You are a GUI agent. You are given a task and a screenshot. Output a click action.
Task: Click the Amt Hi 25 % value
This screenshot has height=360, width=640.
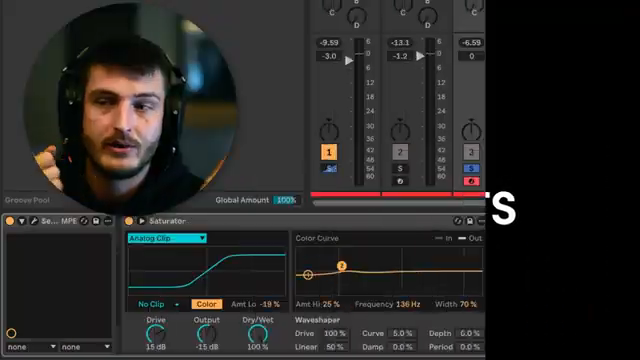(x=331, y=304)
